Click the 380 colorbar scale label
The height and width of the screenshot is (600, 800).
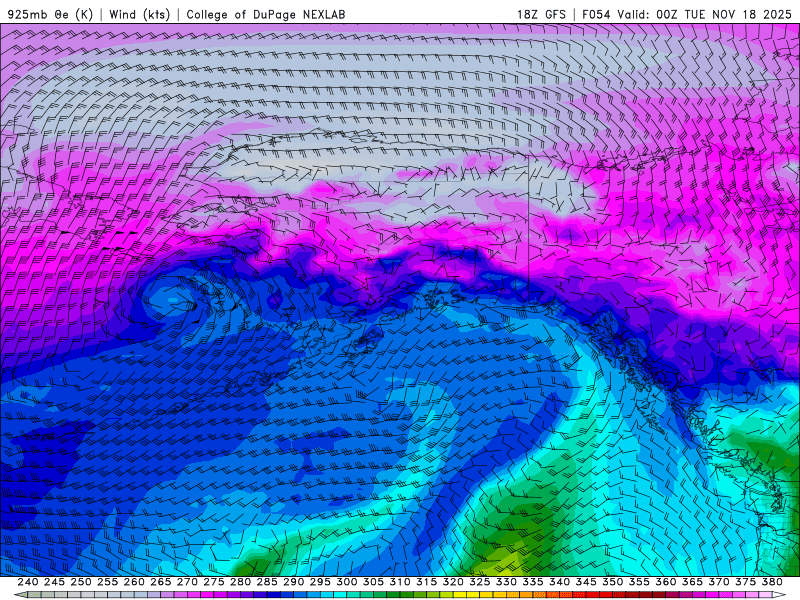(771, 582)
